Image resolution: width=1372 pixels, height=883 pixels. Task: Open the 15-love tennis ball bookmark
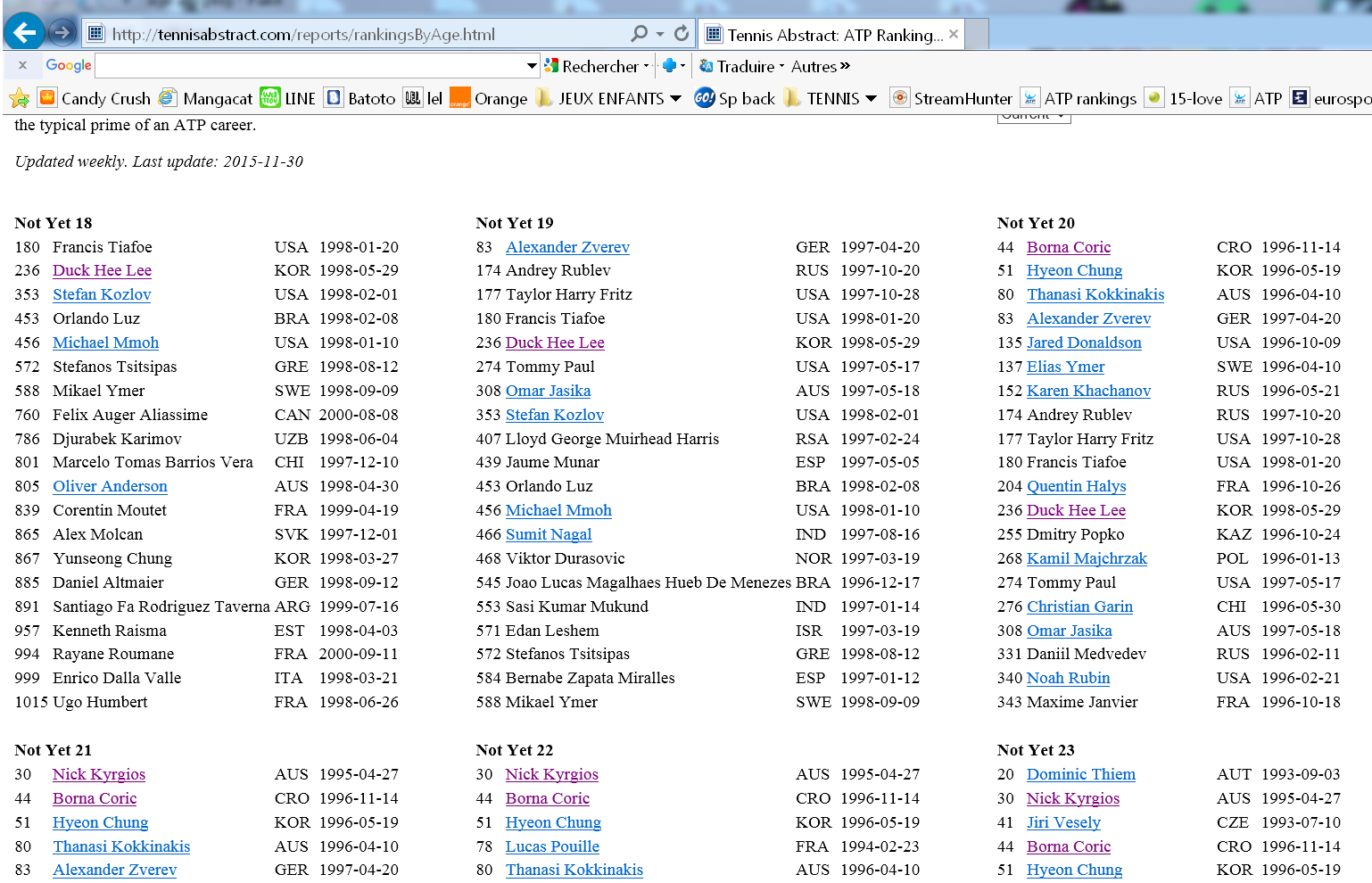tap(1184, 98)
